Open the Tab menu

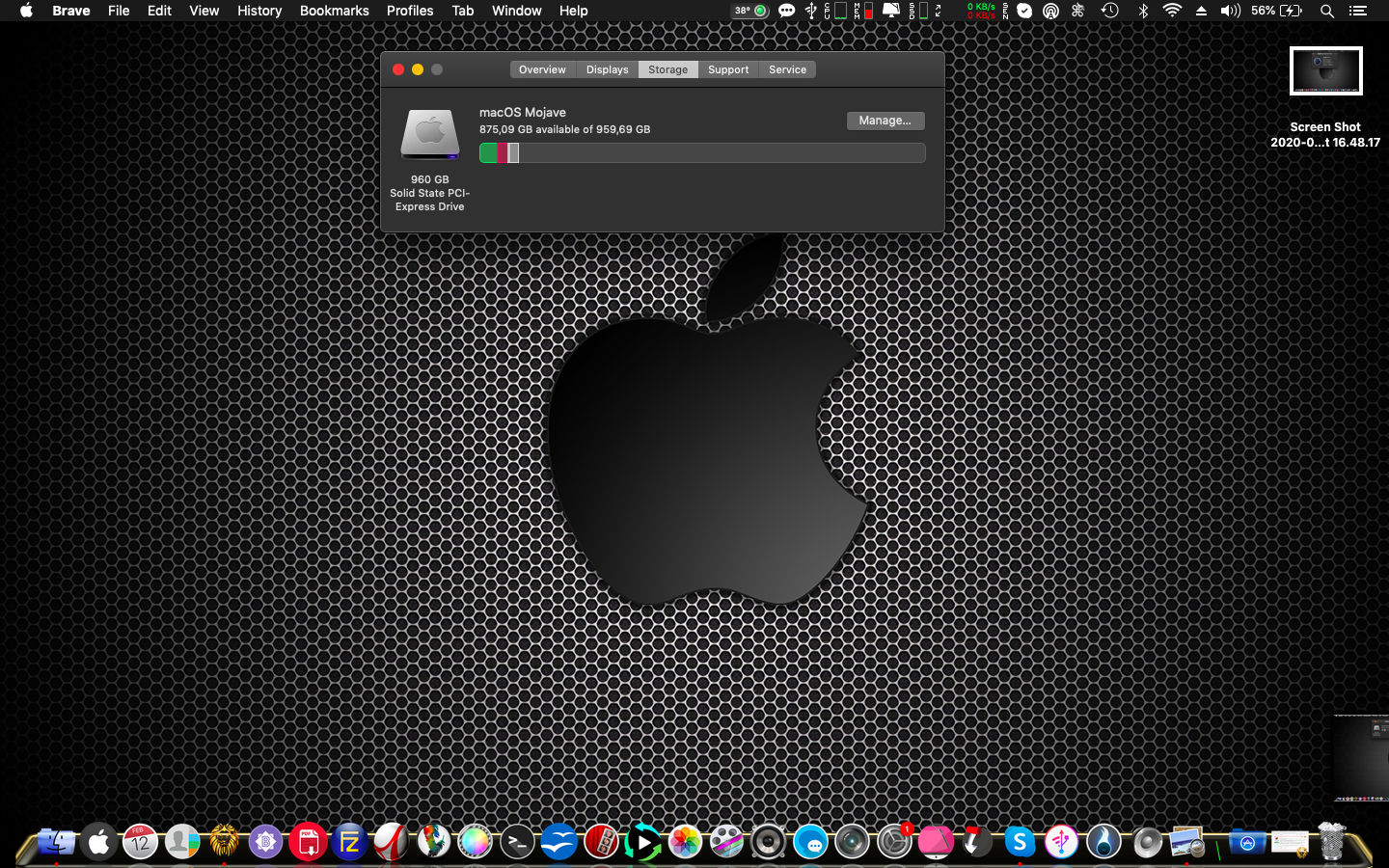463,11
